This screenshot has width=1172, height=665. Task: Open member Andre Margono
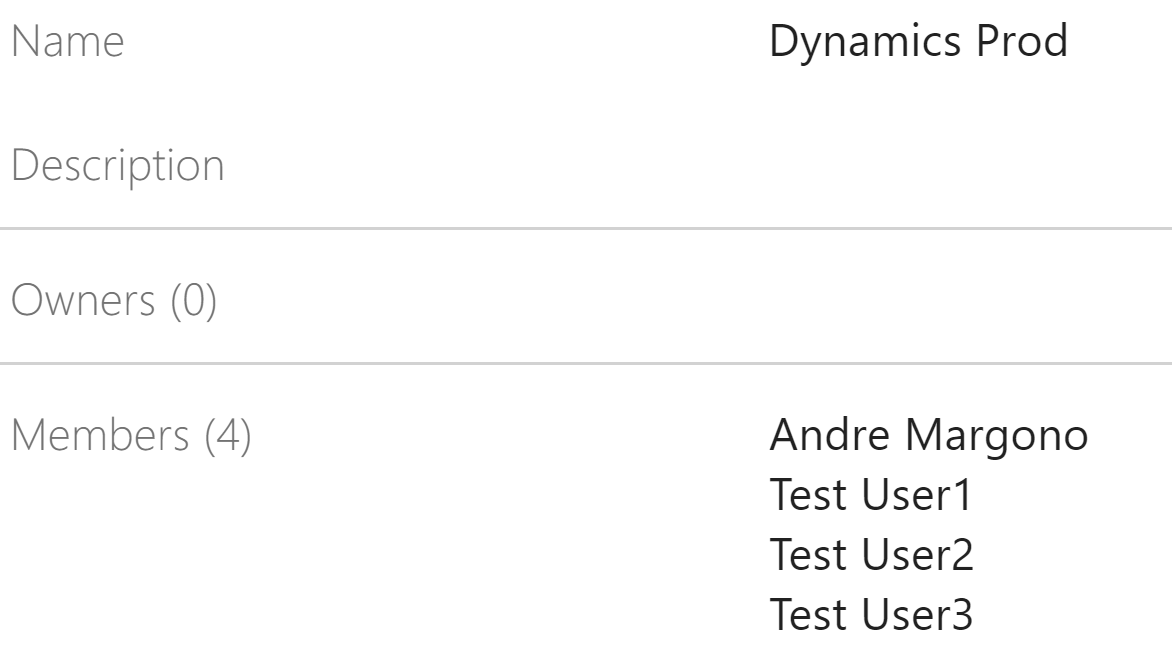(928, 436)
